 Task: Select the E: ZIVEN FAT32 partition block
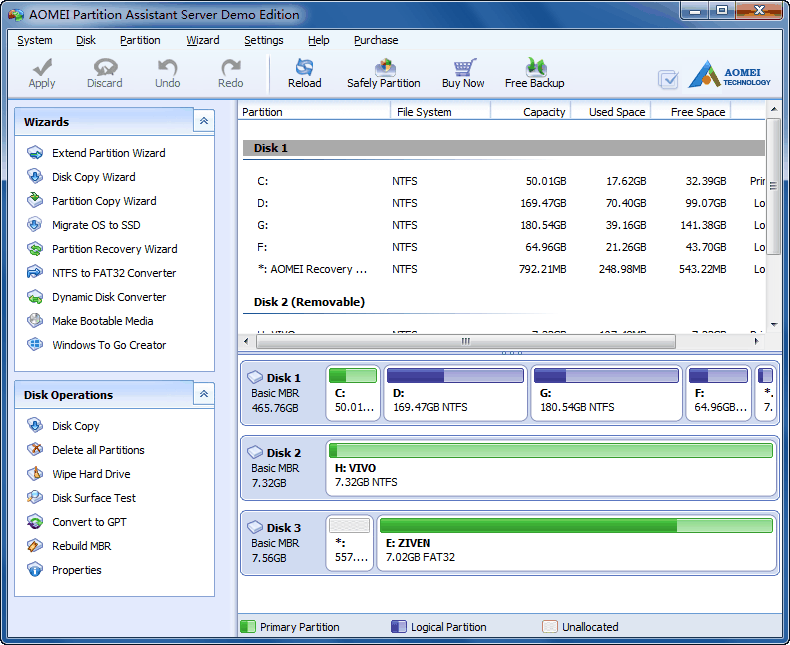[x=577, y=543]
